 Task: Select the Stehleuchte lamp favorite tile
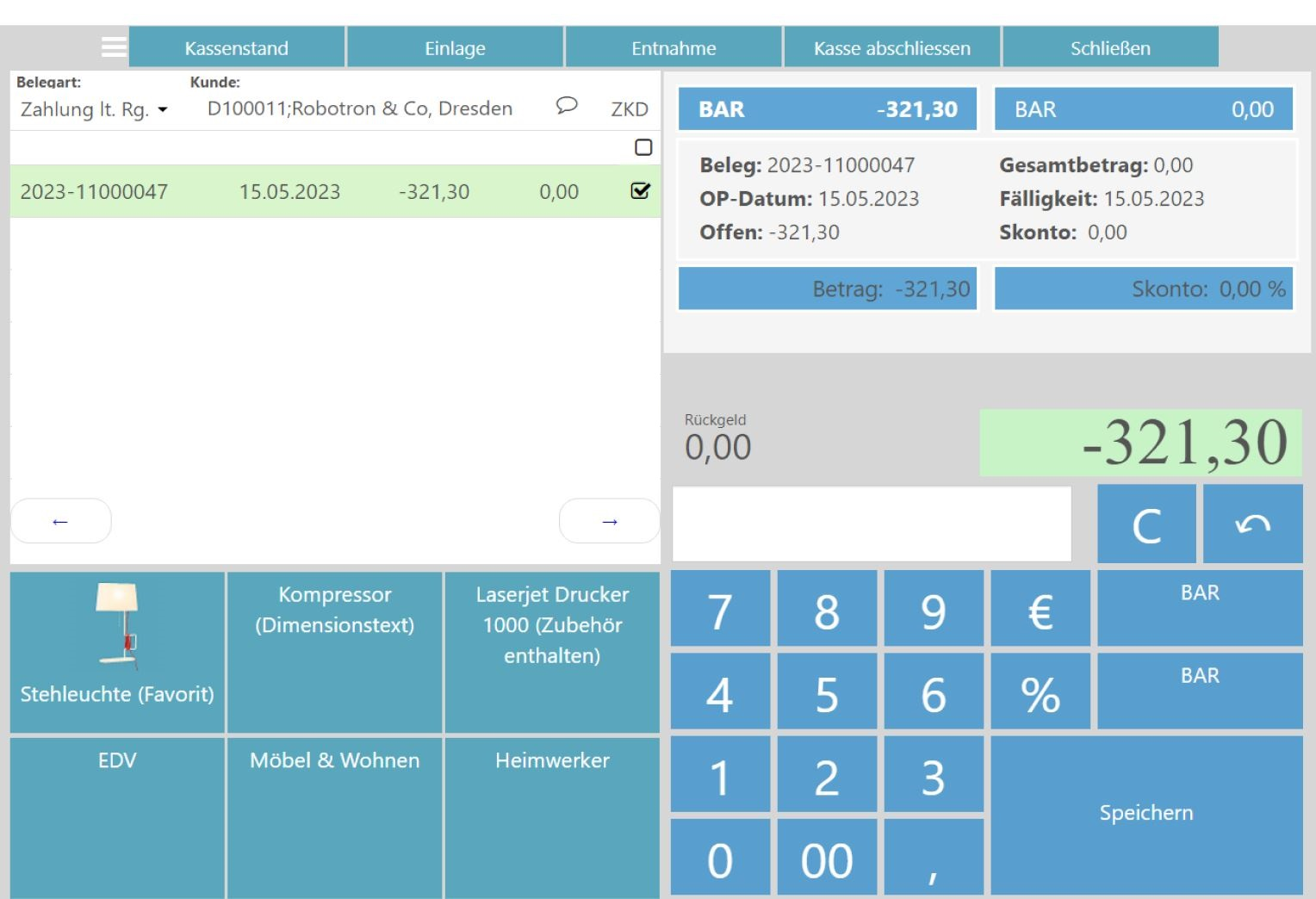(x=117, y=652)
